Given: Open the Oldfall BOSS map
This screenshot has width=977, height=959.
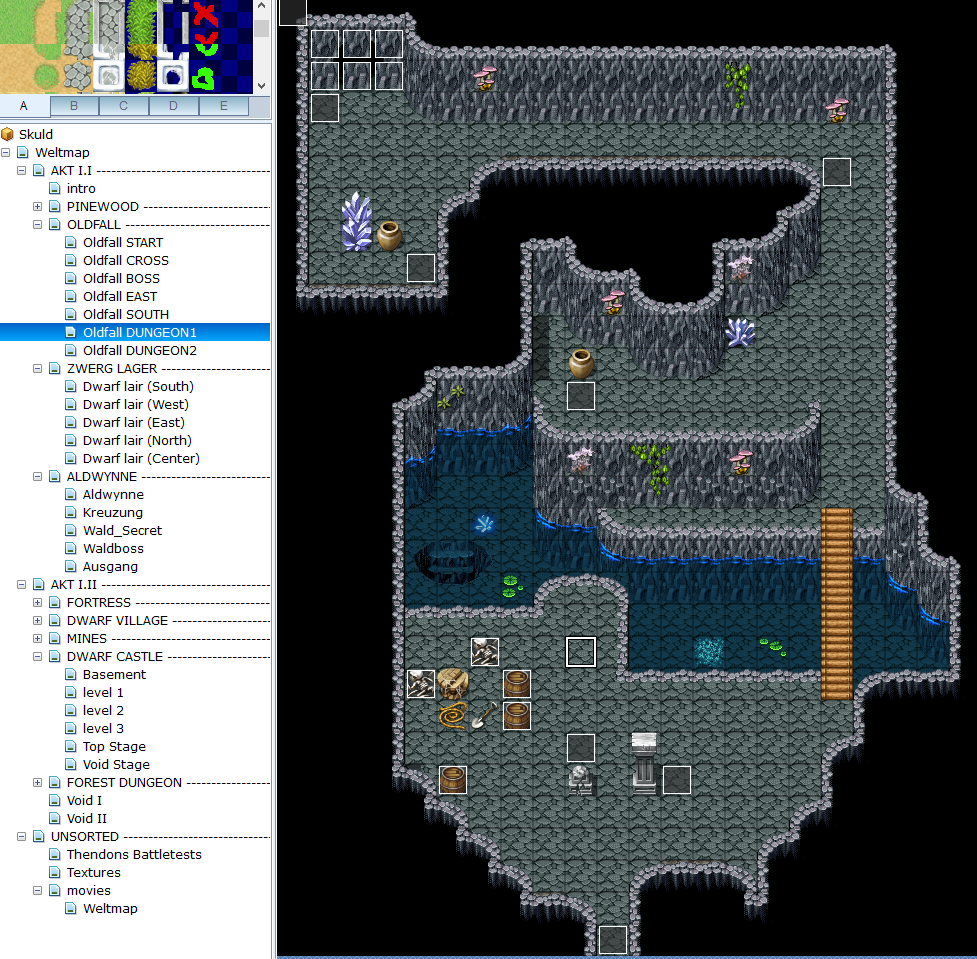Looking at the screenshot, I should [121, 278].
